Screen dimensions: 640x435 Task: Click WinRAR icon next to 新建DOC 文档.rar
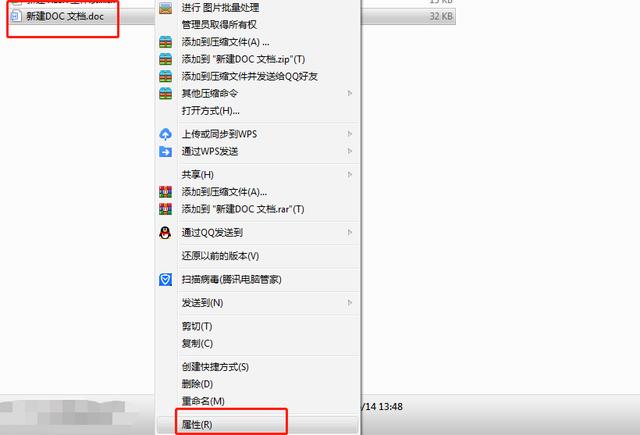[165, 209]
